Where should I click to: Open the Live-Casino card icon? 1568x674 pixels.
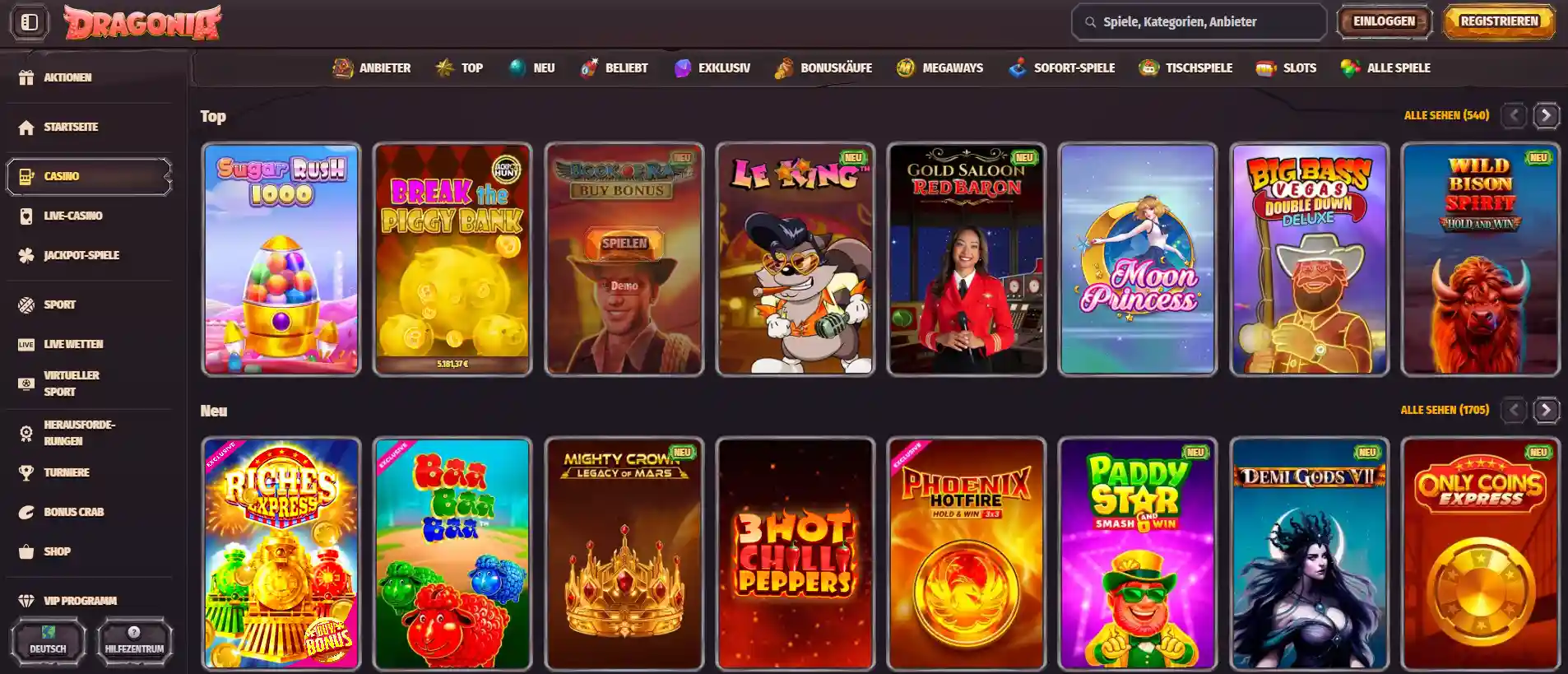(x=26, y=216)
